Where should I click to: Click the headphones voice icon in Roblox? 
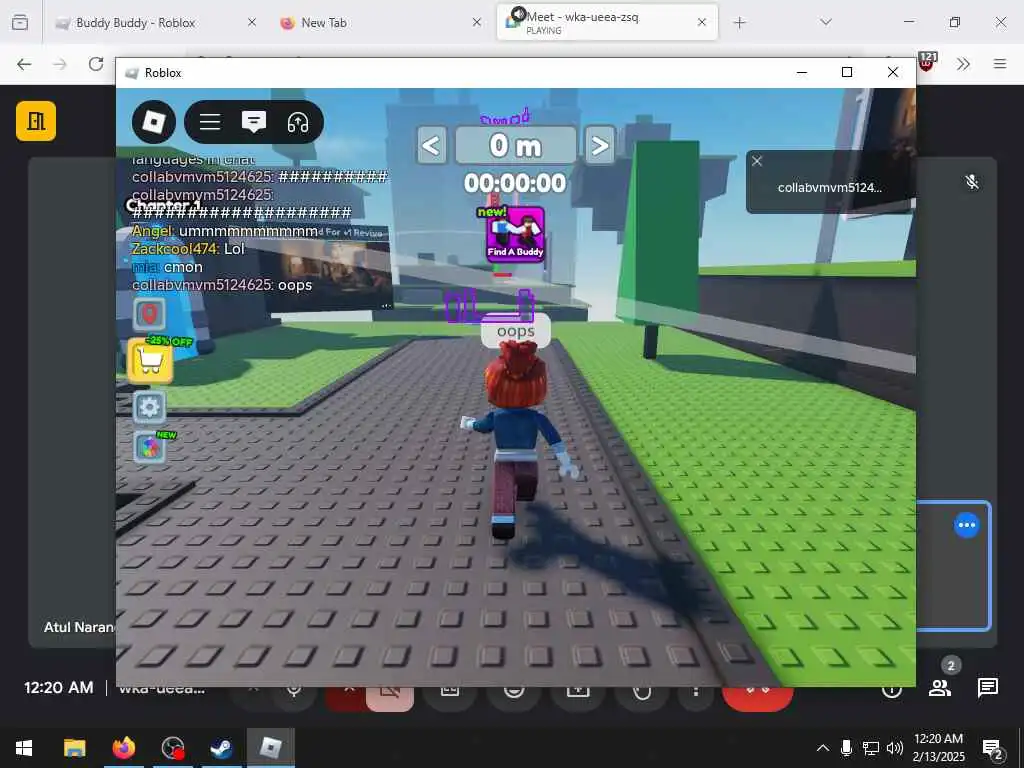click(298, 122)
